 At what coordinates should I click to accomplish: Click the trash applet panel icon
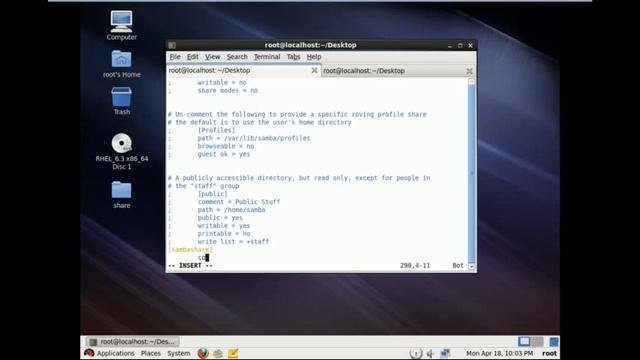[553, 341]
